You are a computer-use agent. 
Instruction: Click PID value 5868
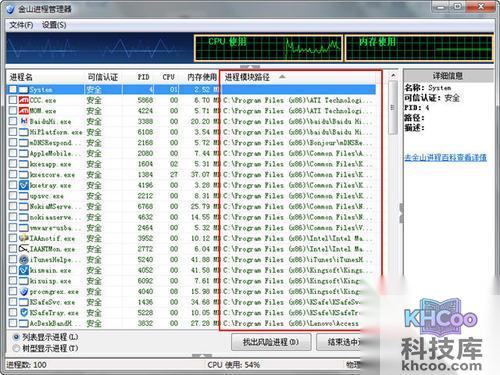click(145, 100)
